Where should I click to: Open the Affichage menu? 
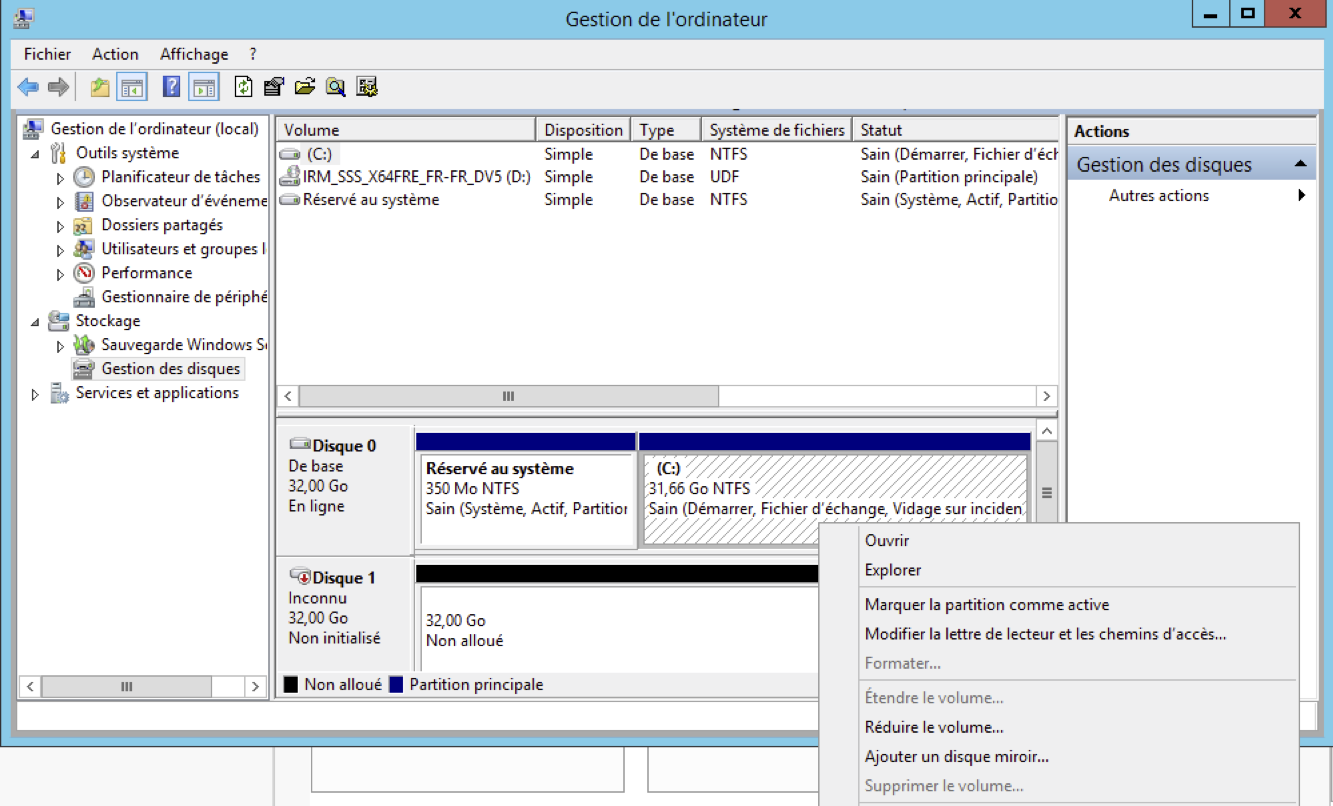pyautogui.click(x=194, y=54)
